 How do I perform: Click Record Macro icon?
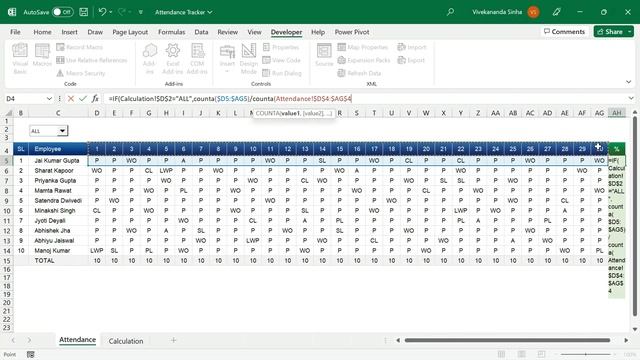[60, 47]
